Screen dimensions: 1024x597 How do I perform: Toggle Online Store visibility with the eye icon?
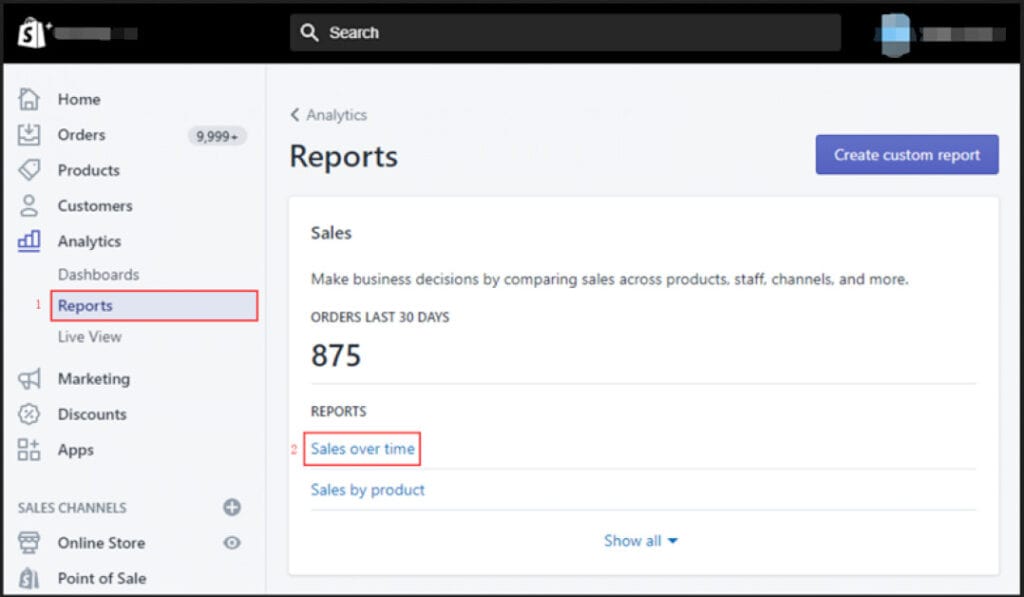[231, 543]
